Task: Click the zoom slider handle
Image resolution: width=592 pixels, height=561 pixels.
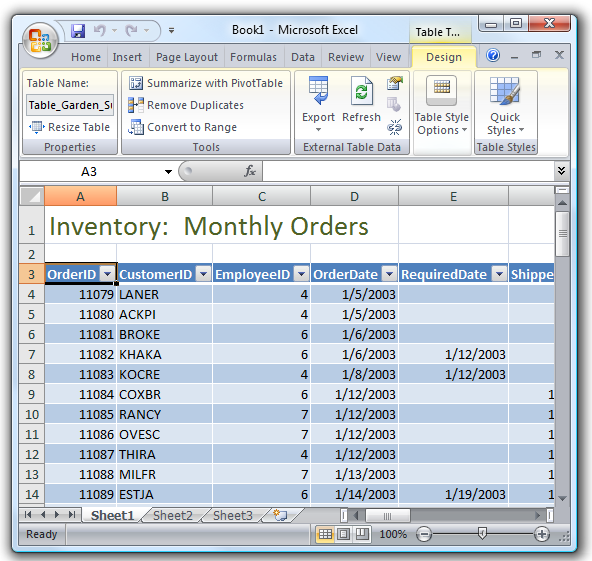Action: point(482,533)
